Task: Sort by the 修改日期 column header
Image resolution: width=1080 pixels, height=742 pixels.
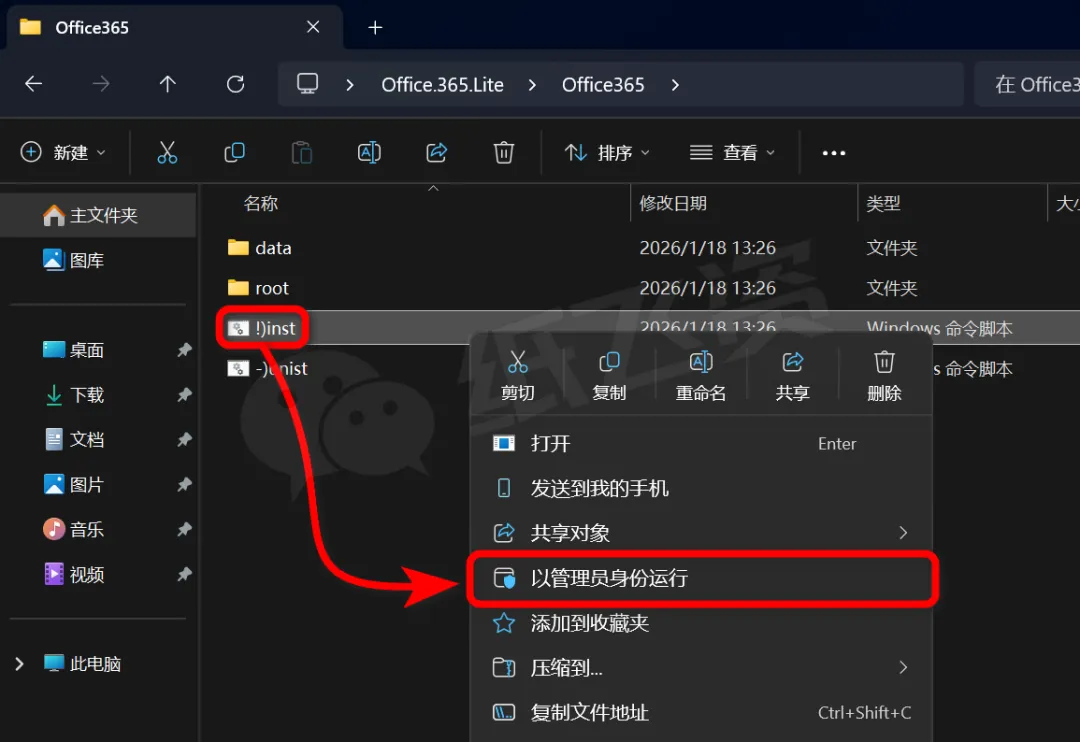Action: [x=673, y=203]
